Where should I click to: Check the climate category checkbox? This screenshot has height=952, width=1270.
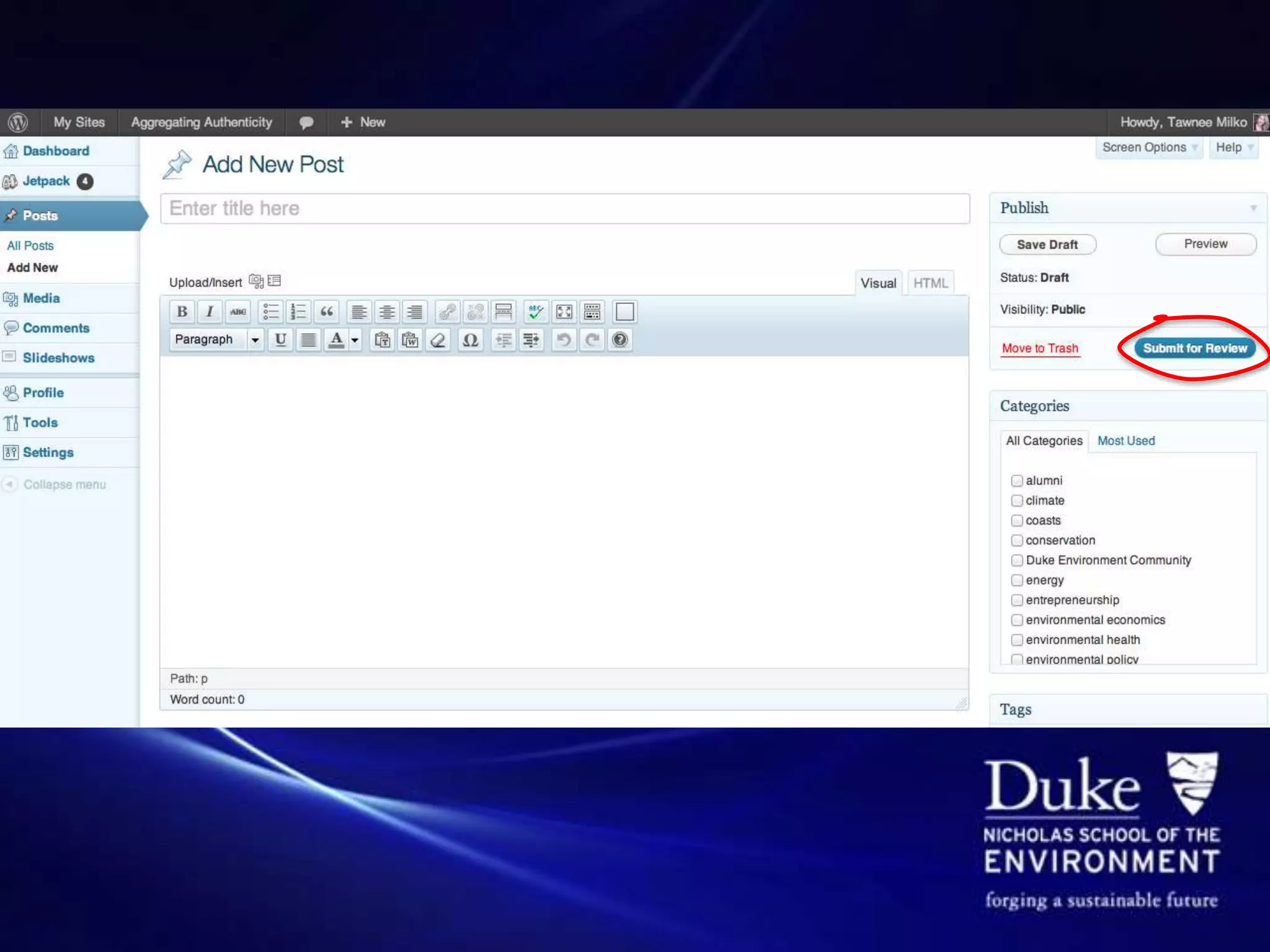click(x=1017, y=500)
